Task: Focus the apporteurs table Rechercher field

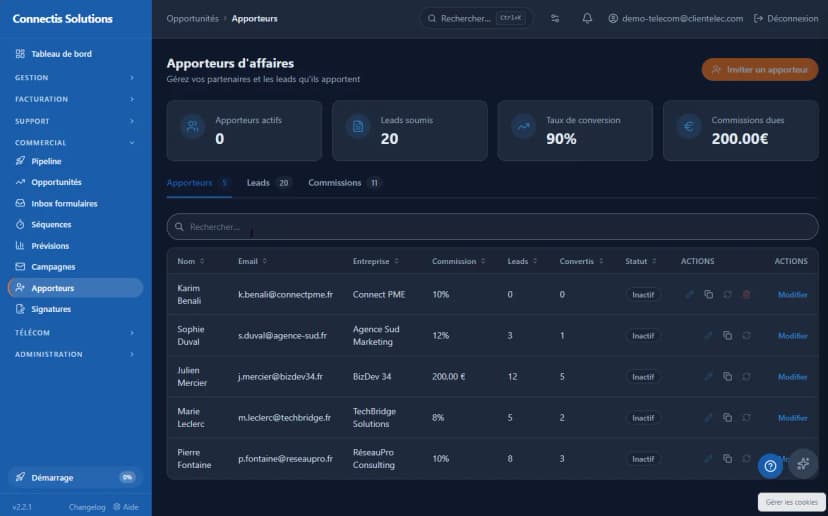Action: point(493,227)
